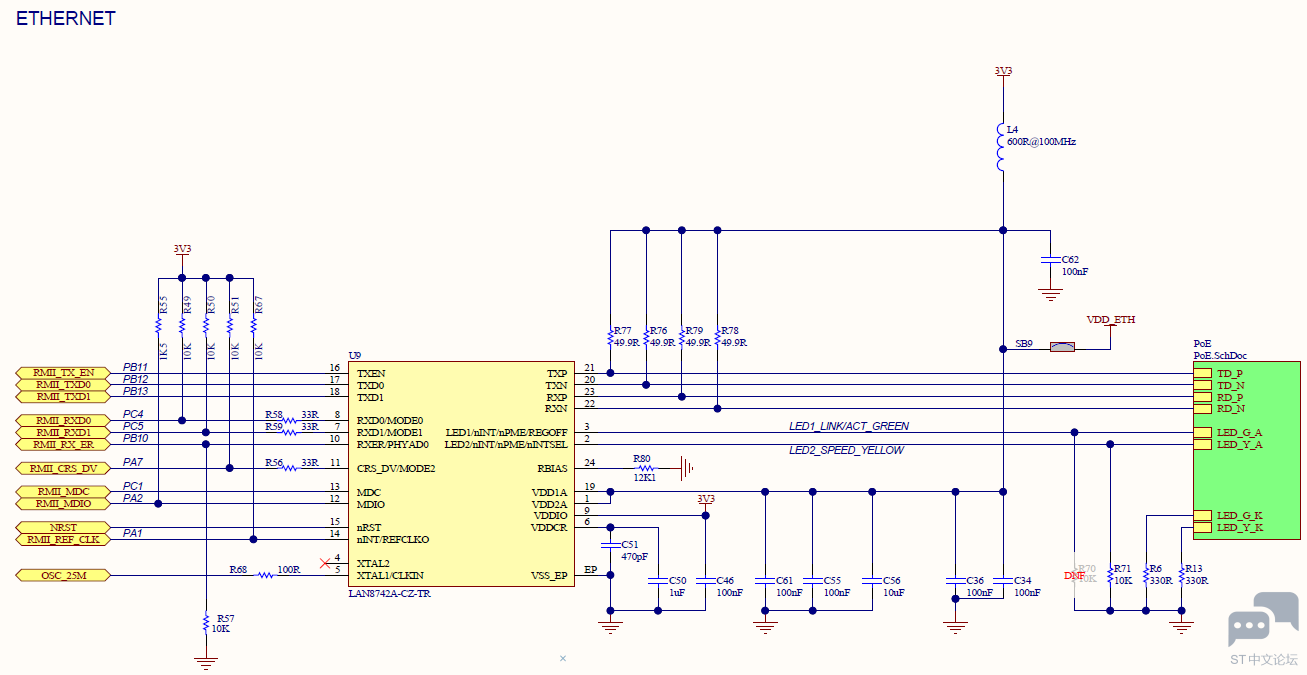Viewport: 1307px width, 675px height.
Task: Click the C50 designator text
Action: tap(678, 580)
